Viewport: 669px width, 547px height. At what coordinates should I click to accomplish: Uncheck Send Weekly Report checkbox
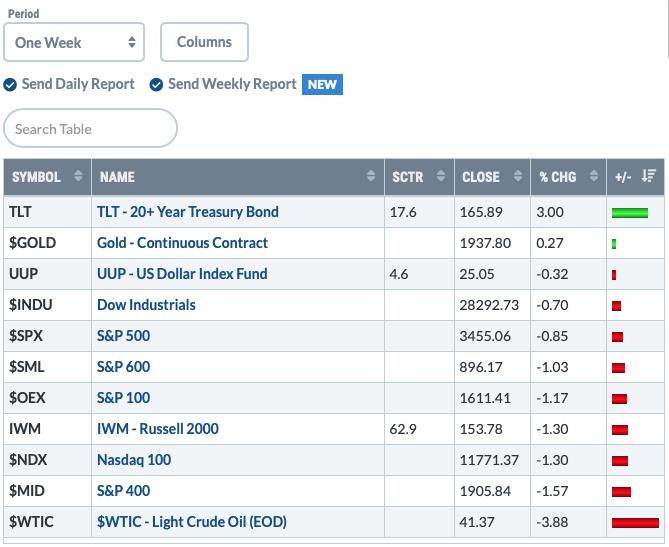click(156, 84)
